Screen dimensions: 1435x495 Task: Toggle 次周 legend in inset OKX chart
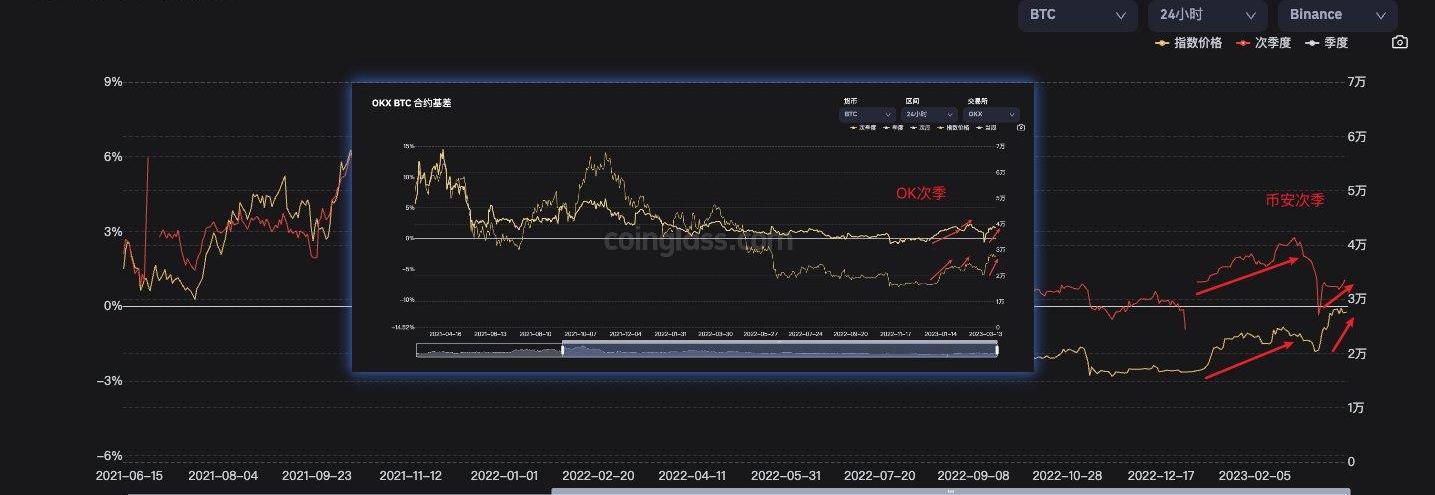pyautogui.click(x=920, y=128)
